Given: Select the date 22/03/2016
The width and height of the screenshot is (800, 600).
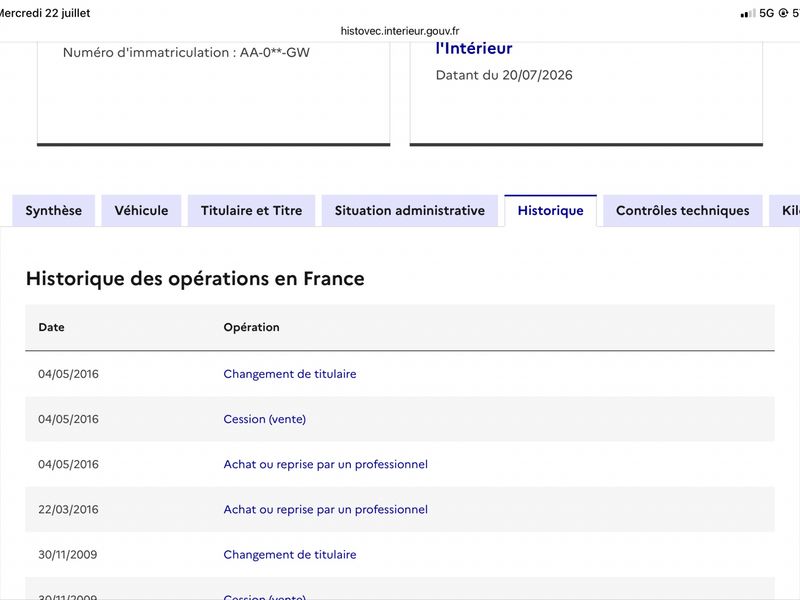Looking at the screenshot, I should 68,509.
